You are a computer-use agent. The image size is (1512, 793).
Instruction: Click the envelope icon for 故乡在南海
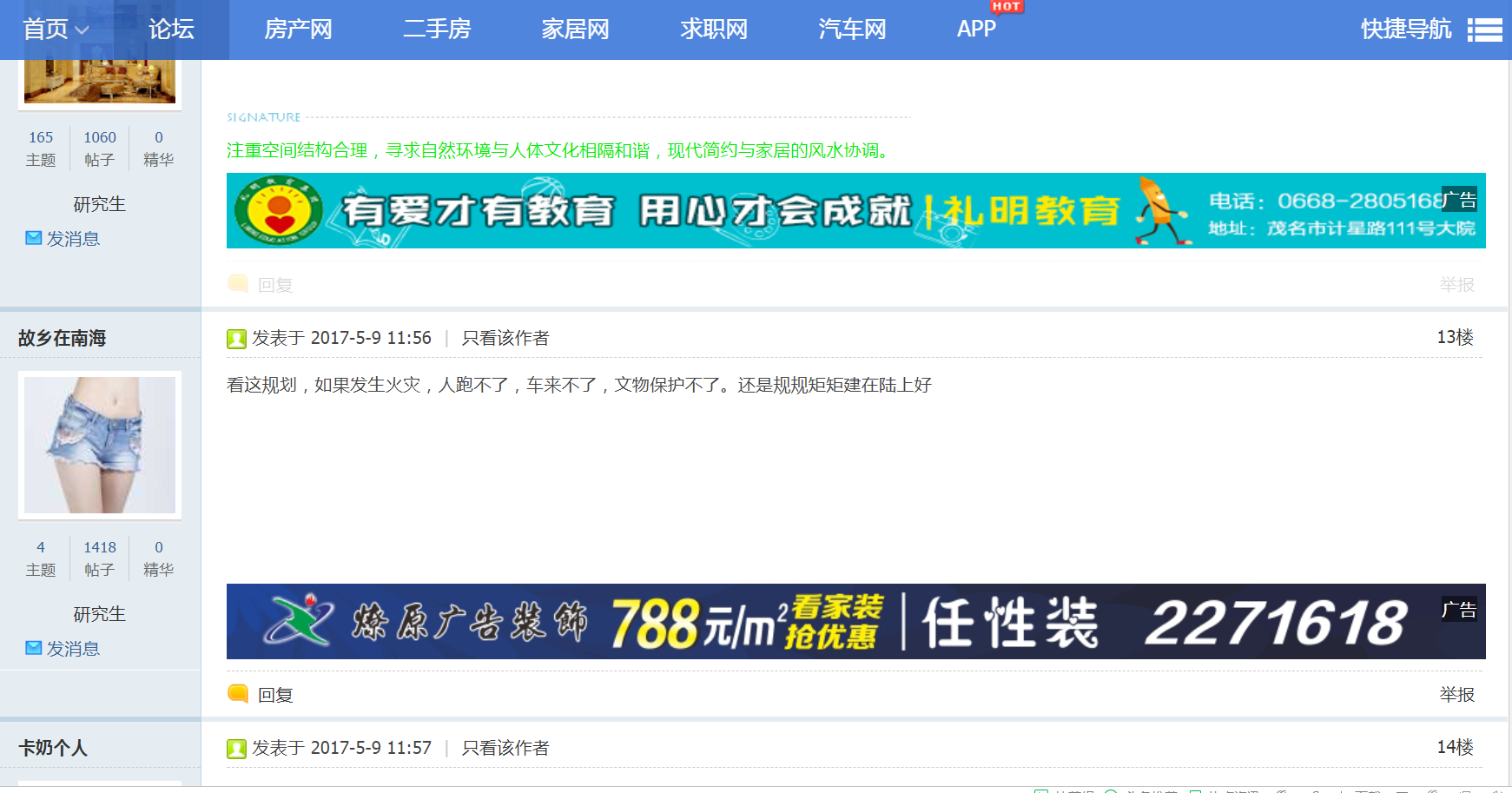[x=34, y=648]
